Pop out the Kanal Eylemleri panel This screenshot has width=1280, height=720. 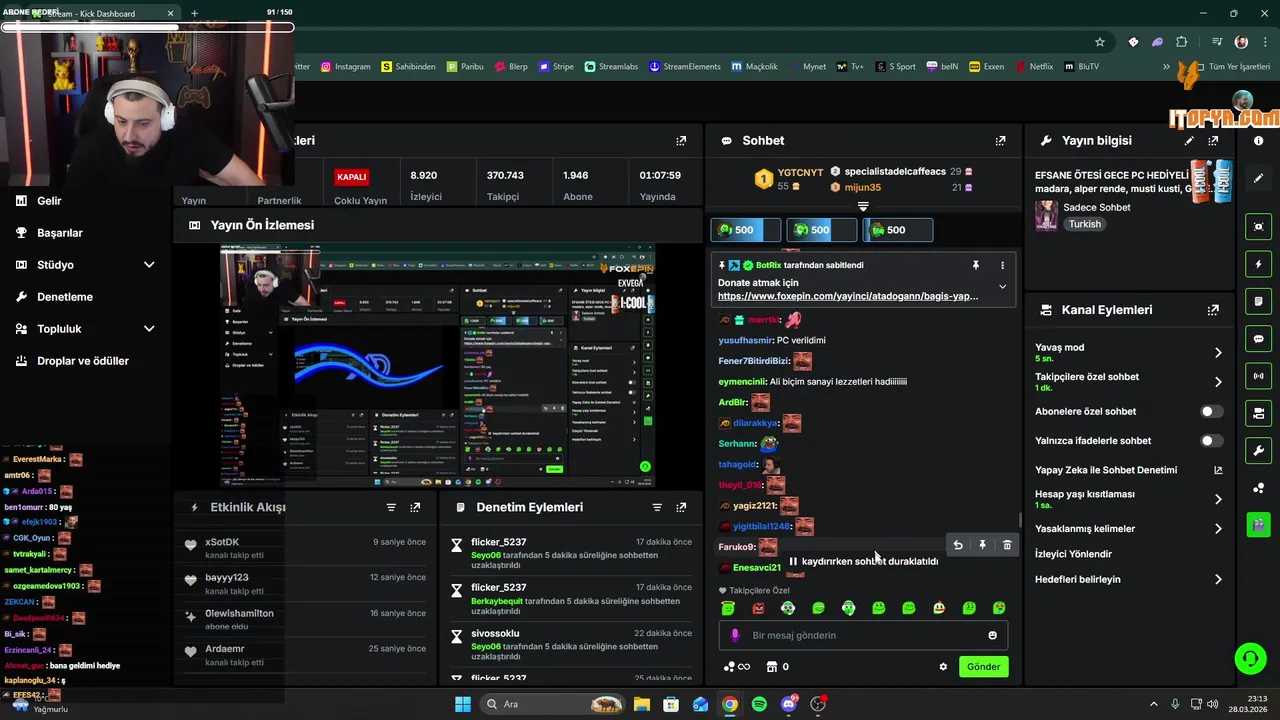pos(1213,310)
